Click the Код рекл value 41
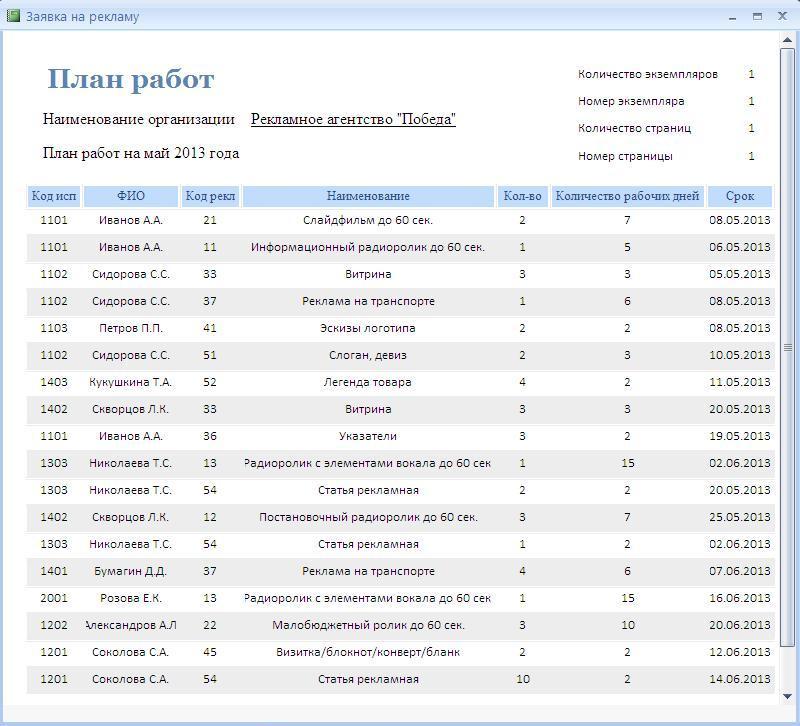Screen dimensions: 800x726 210,329
